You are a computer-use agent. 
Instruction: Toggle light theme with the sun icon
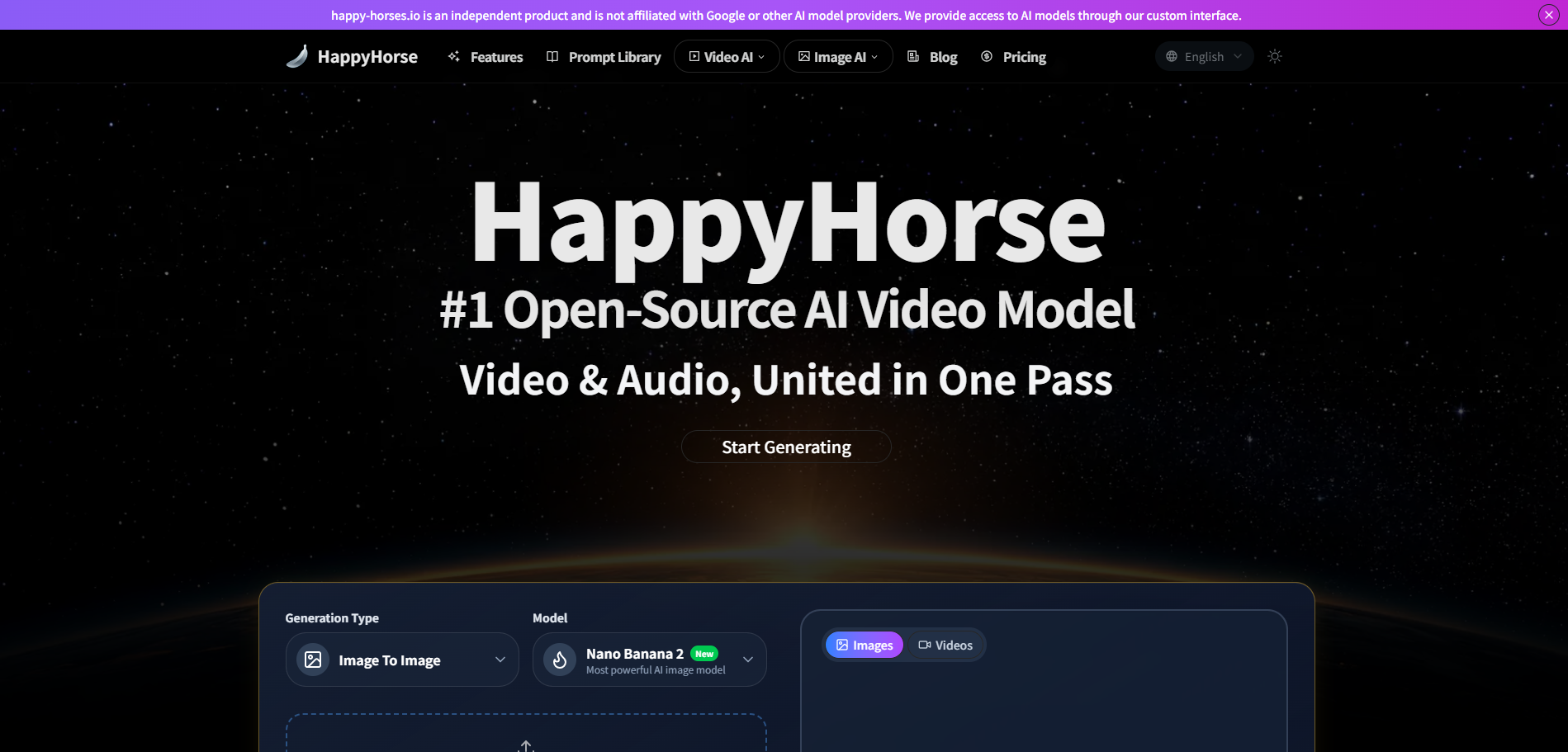pyautogui.click(x=1274, y=56)
